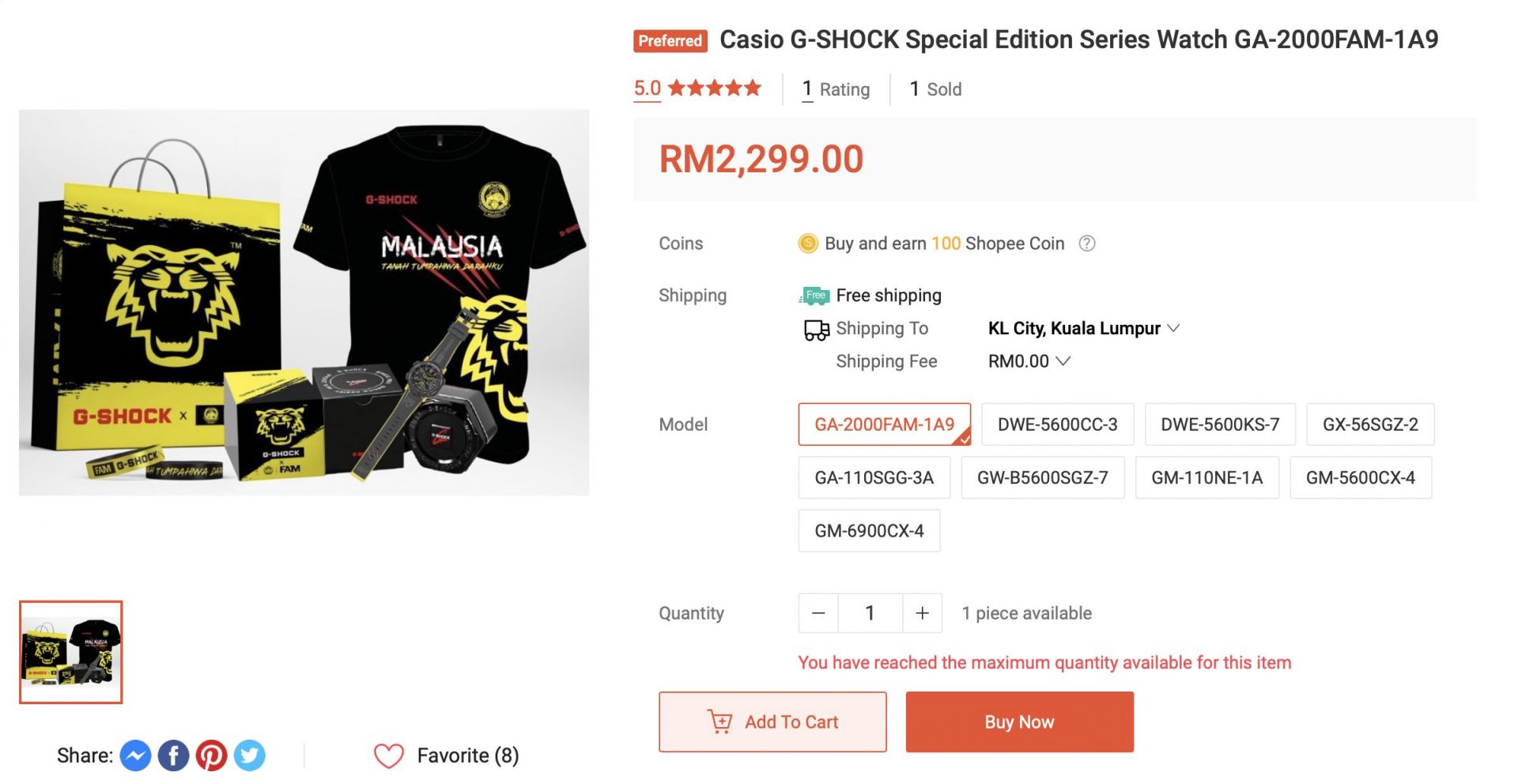The width and height of the screenshot is (1518, 784).
Task: Click the heart Favorite icon
Action: (x=389, y=756)
